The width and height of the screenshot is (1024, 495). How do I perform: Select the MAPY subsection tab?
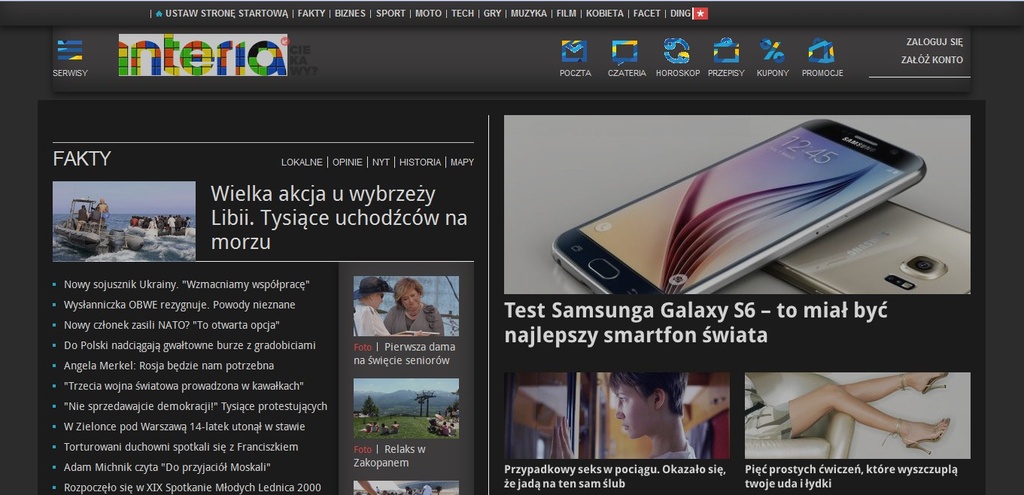[x=462, y=162]
